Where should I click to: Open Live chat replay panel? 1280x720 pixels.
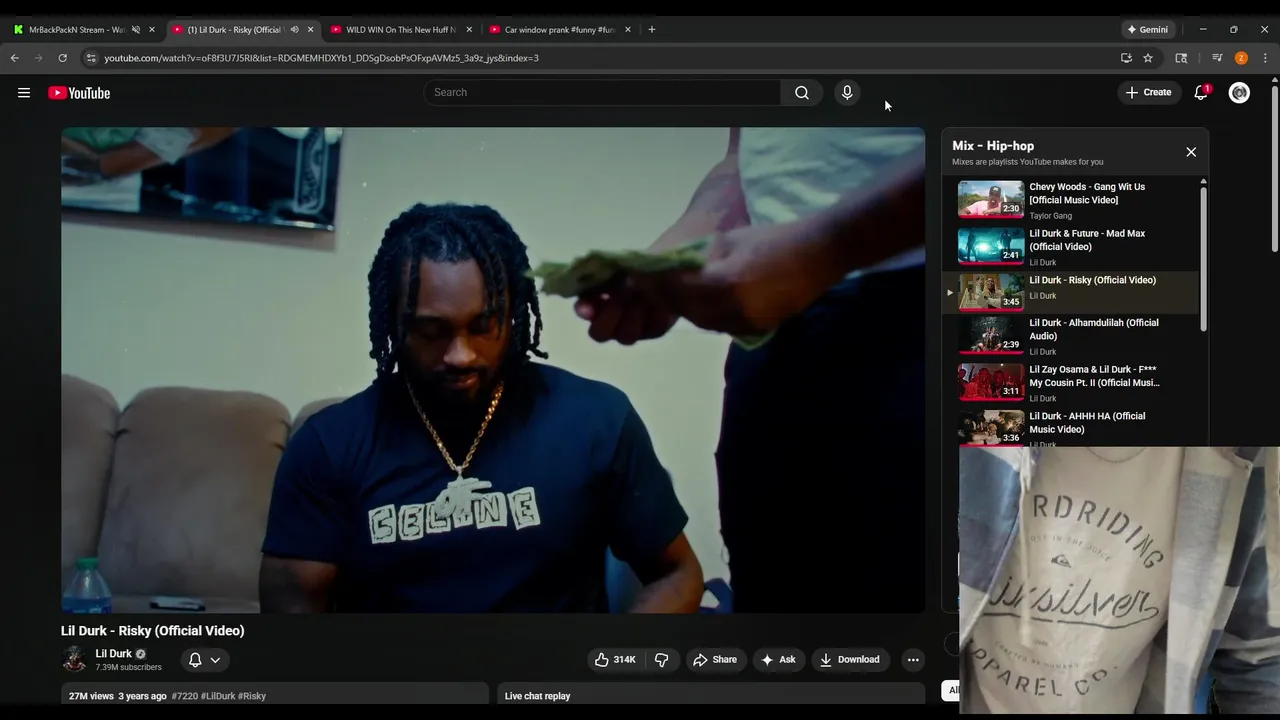[x=711, y=696]
